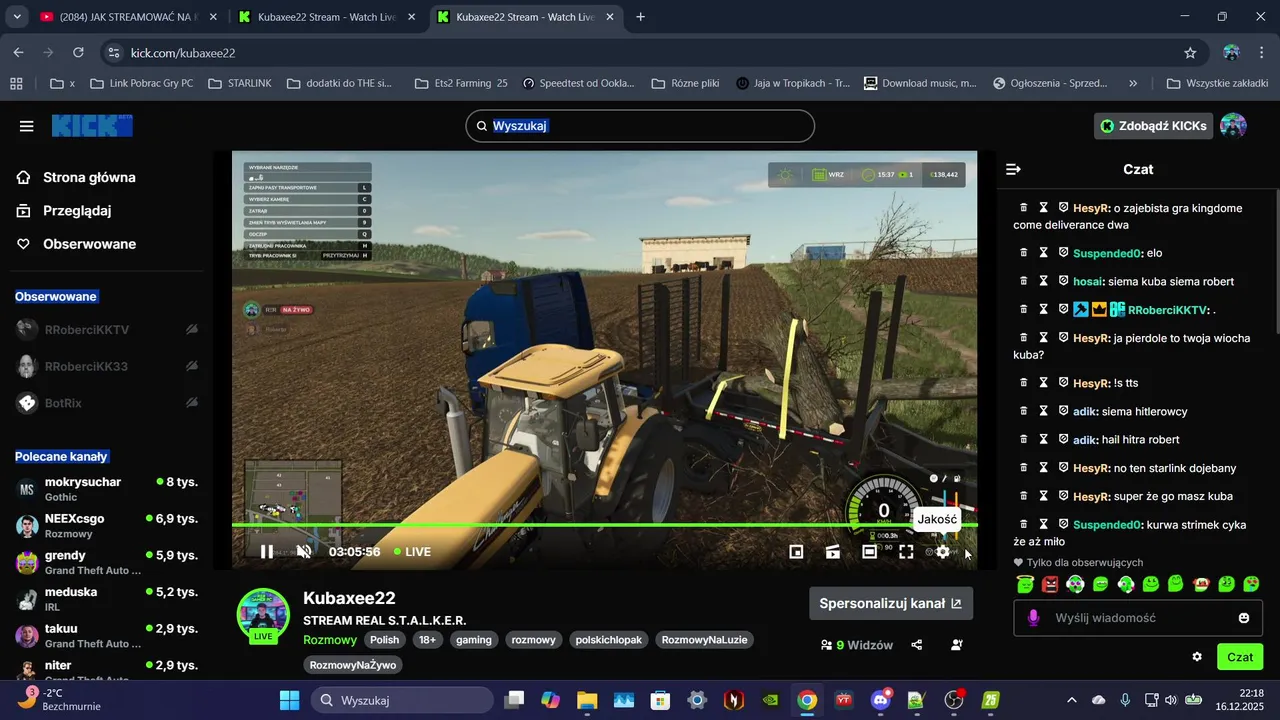Select the gaming tag

(475, 640)
